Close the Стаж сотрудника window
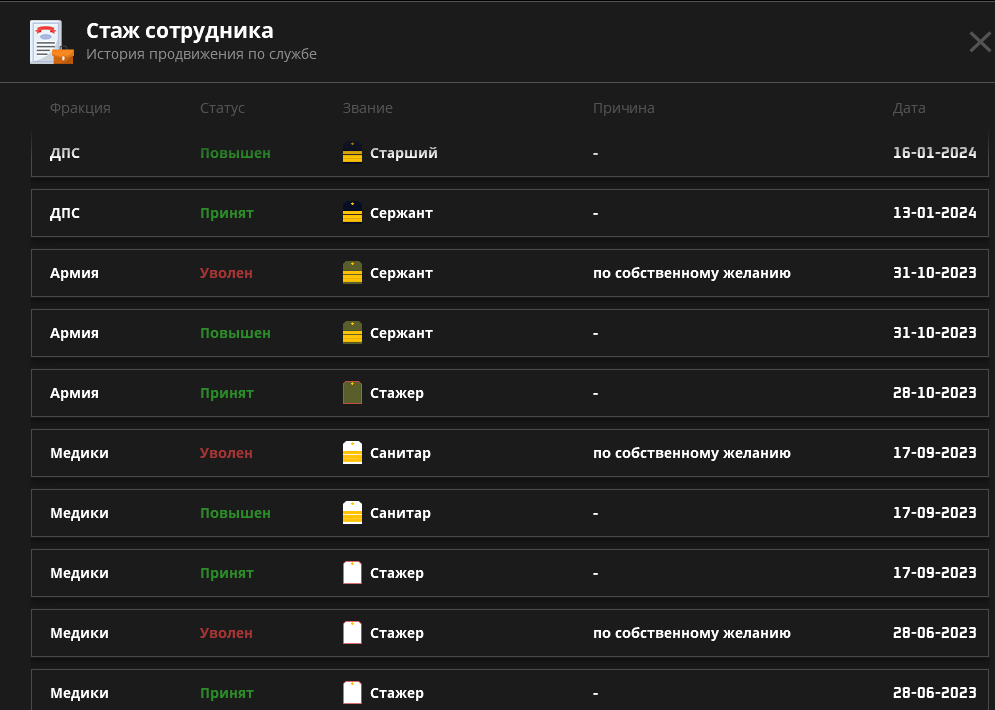The width and height of the screenshot is (995, 710). [x=979, y=42]
